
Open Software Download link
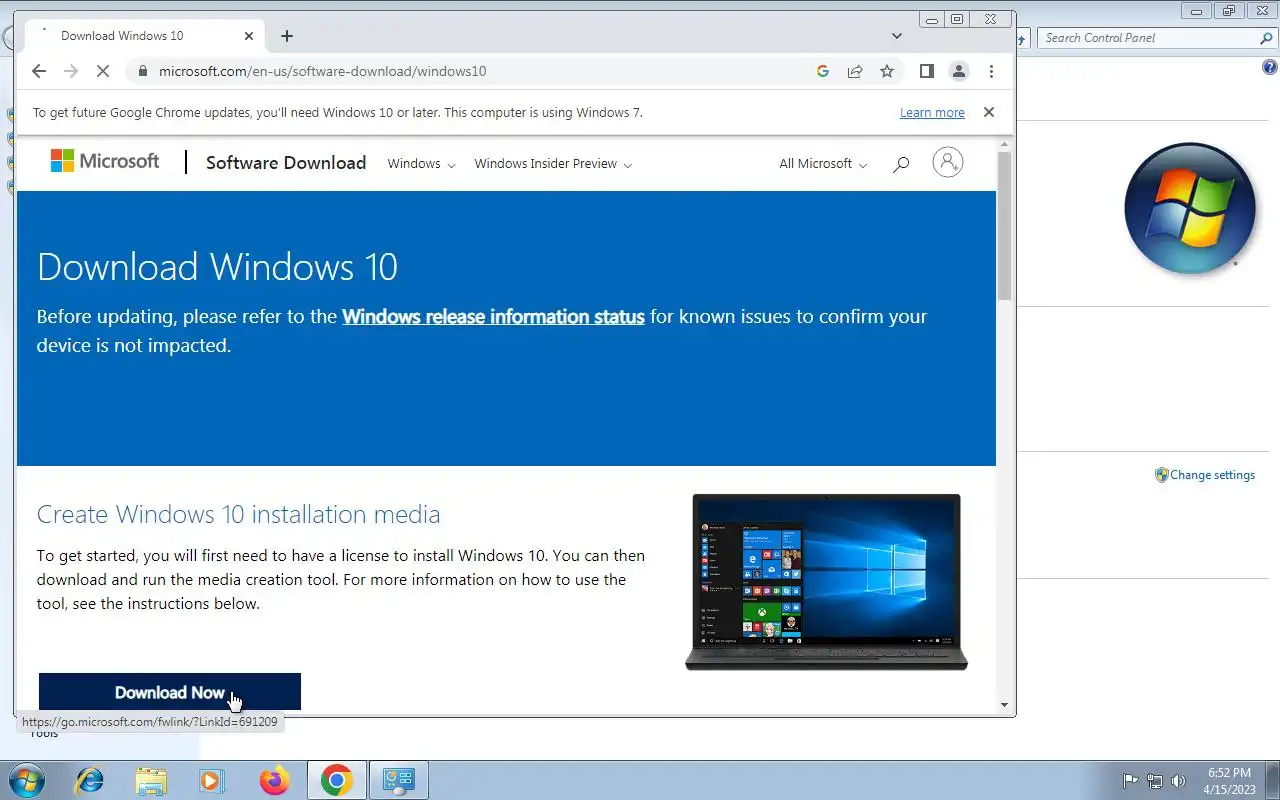coord(286,163)
